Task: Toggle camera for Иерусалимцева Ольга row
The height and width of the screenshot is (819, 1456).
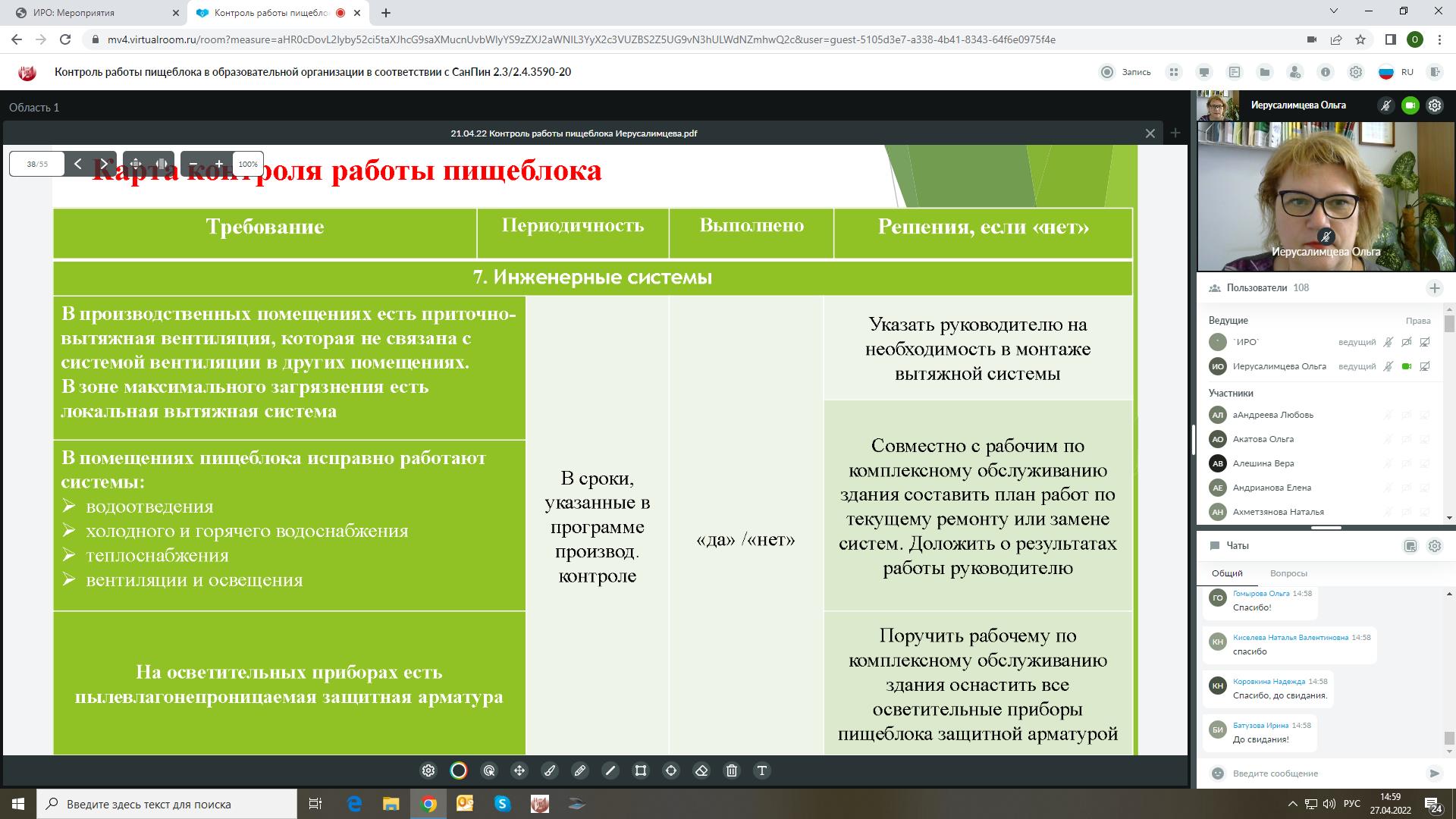Action: click(1407, 366)
